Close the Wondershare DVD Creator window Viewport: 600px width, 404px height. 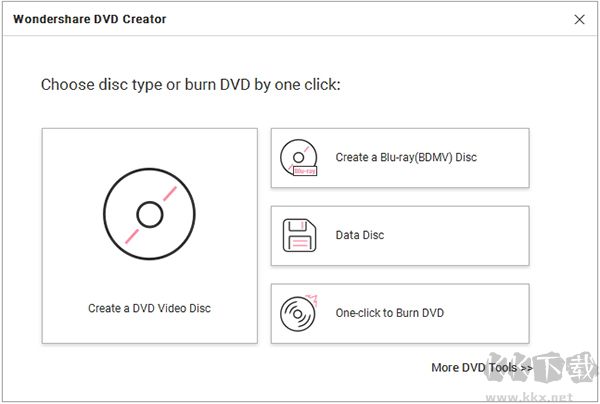coord(579,19)
